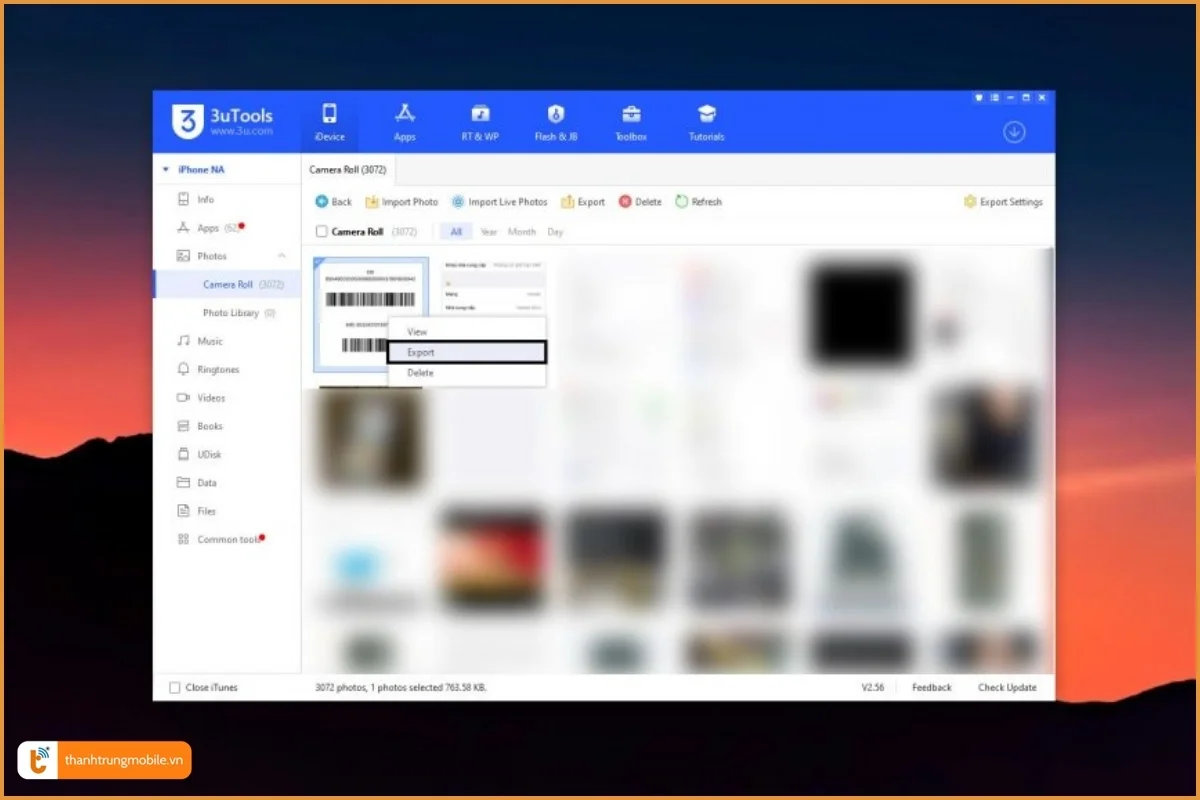Click the Ringtones sidebar icon
The height and width of the screenshot is (800, 1200).
coord(183,369)
